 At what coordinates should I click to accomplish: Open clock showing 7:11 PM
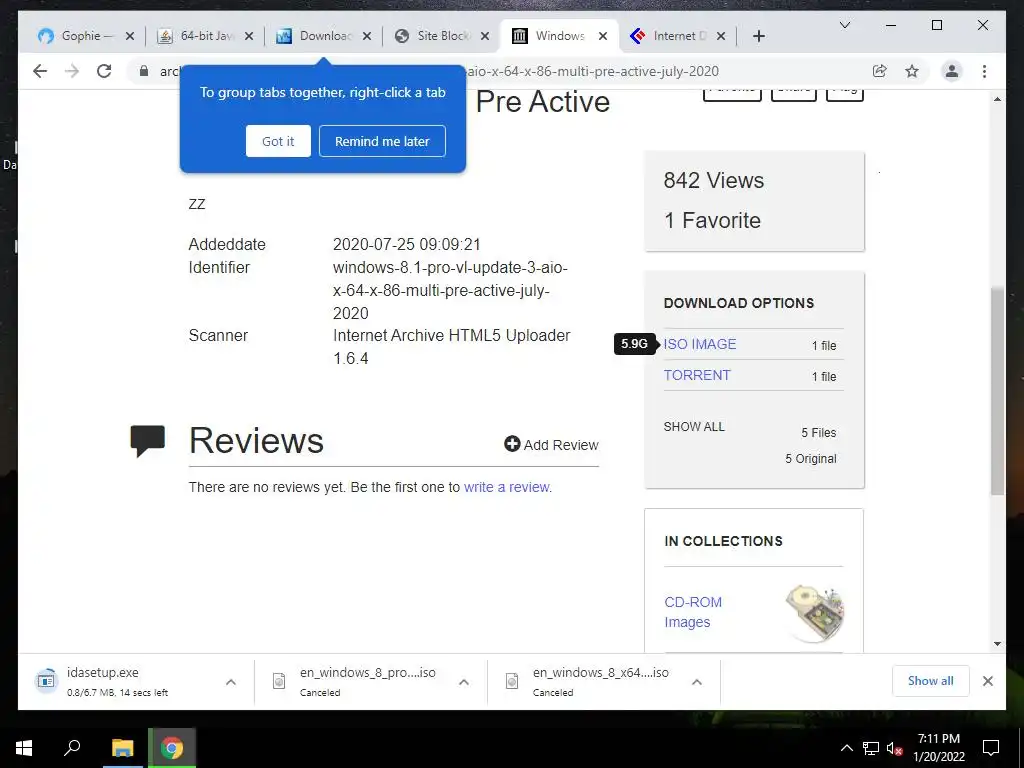(x=939, y=748)
